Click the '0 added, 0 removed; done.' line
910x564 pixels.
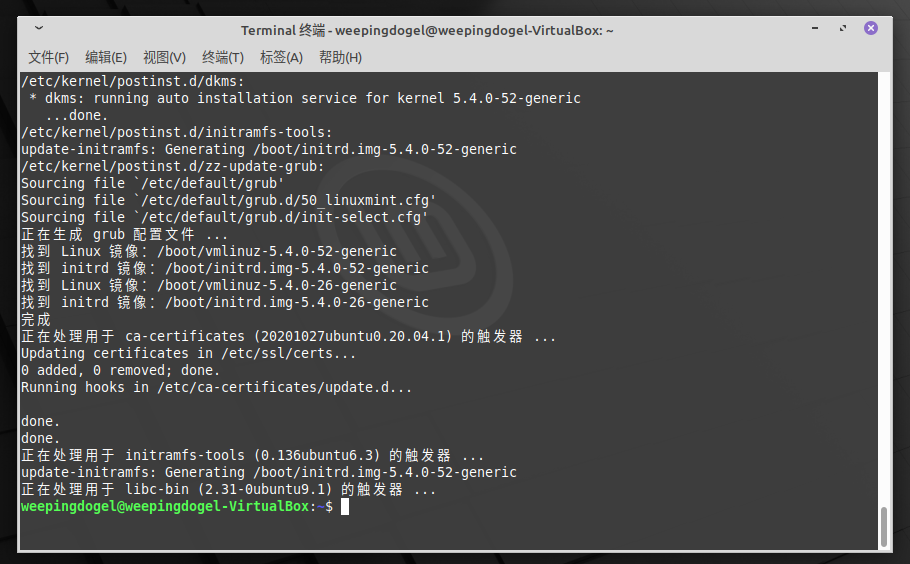click(x=121, y=370)
